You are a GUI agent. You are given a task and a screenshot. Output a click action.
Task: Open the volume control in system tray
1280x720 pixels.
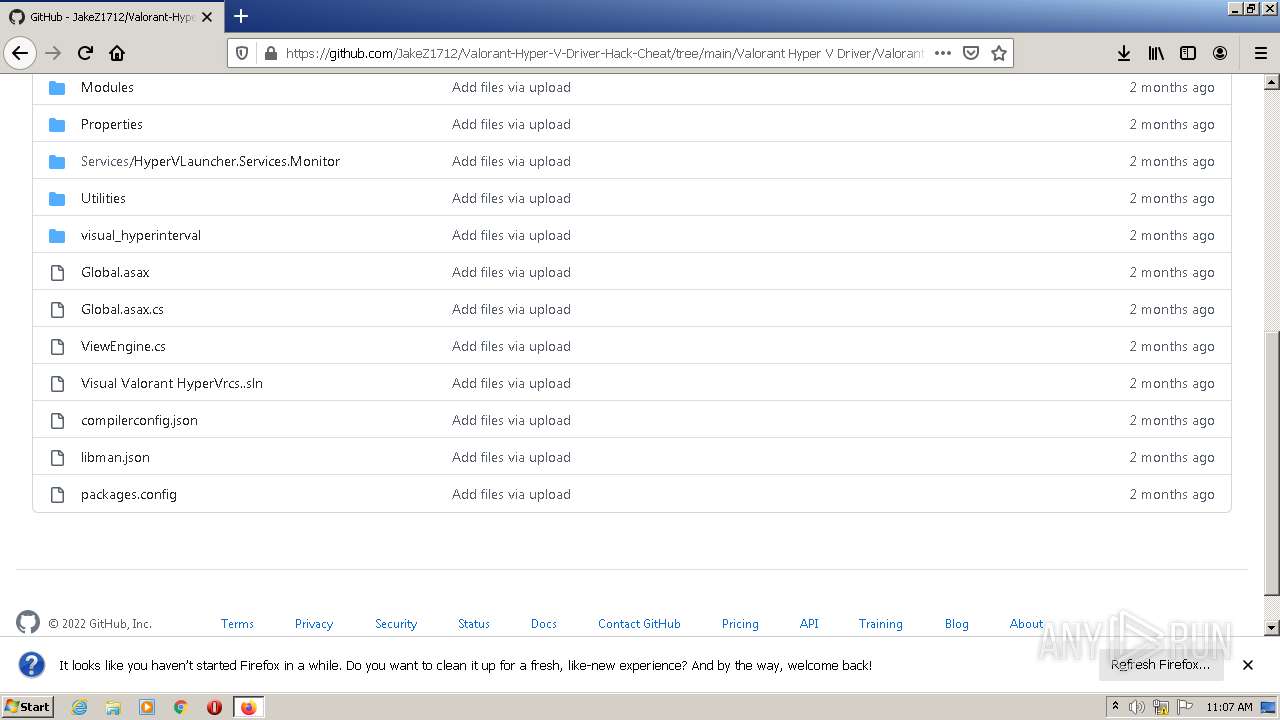coord(1137,707)
